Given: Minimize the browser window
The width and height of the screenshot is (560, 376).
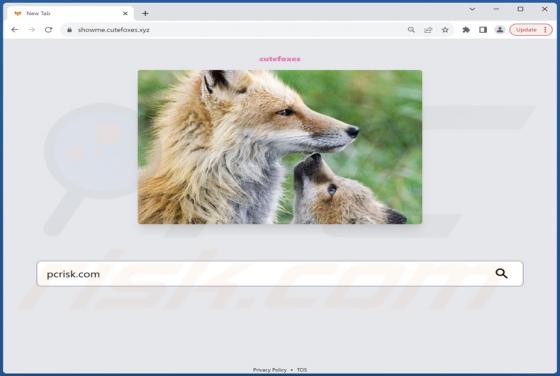Looking at the screenshot, I should pos(496,9).
